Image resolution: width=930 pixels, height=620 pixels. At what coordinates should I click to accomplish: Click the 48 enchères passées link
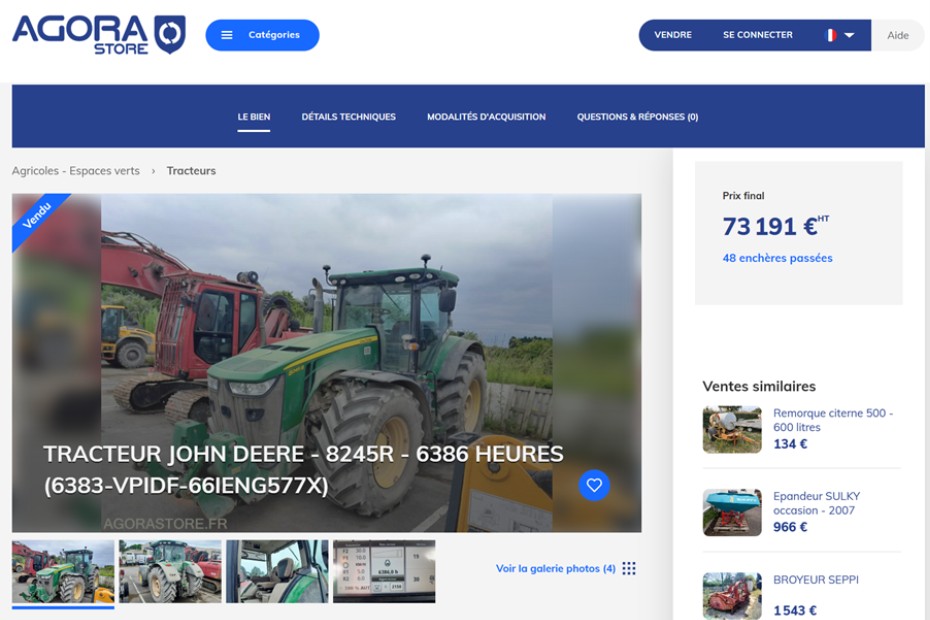(x=777, y=258)
